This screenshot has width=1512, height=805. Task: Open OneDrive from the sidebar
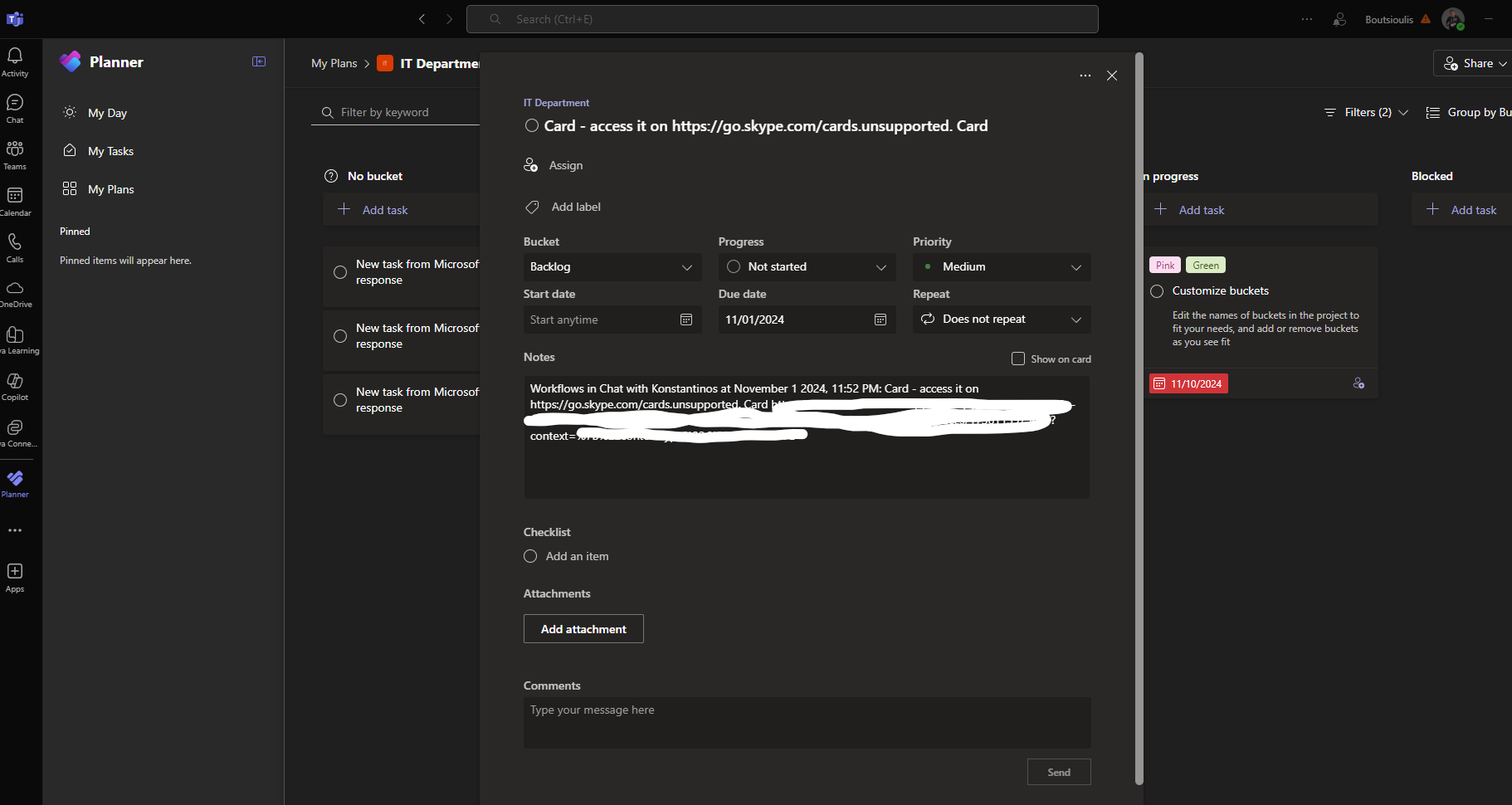pyautogui.click(x=15, y=294)
